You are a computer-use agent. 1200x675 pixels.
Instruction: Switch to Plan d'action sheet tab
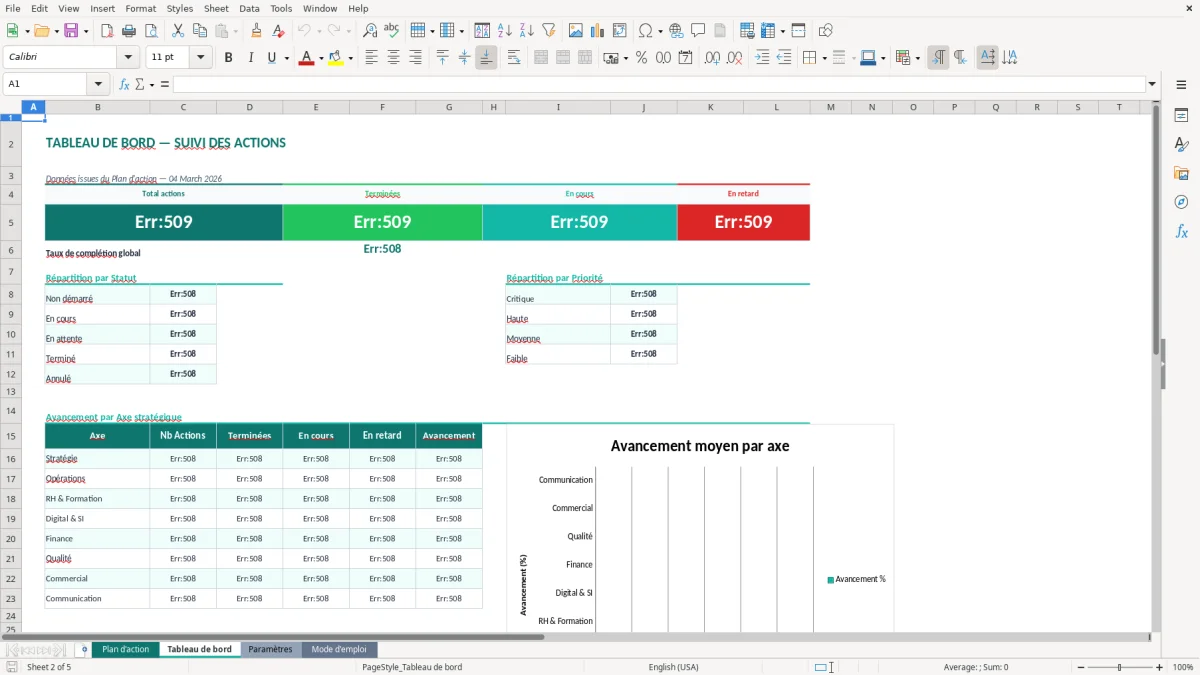(x=126, y=649)
